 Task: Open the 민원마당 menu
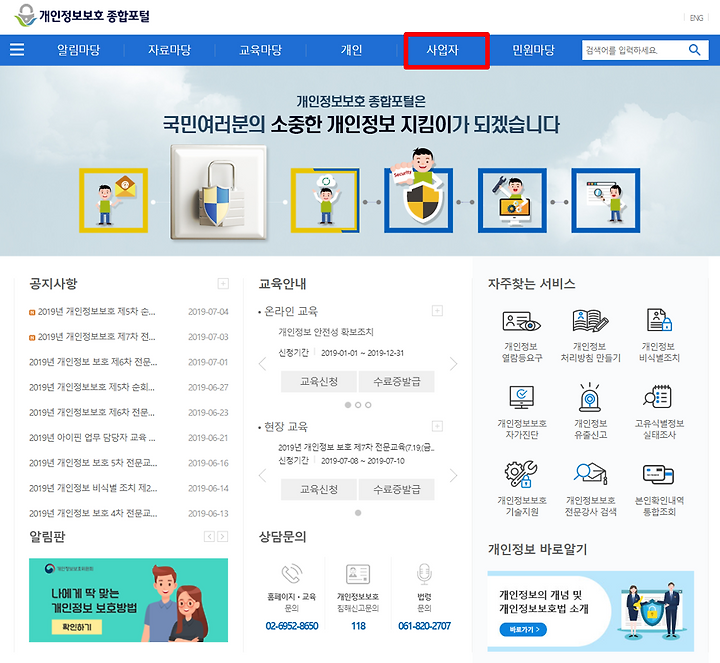pyautogui.click(x=534, y=50)
